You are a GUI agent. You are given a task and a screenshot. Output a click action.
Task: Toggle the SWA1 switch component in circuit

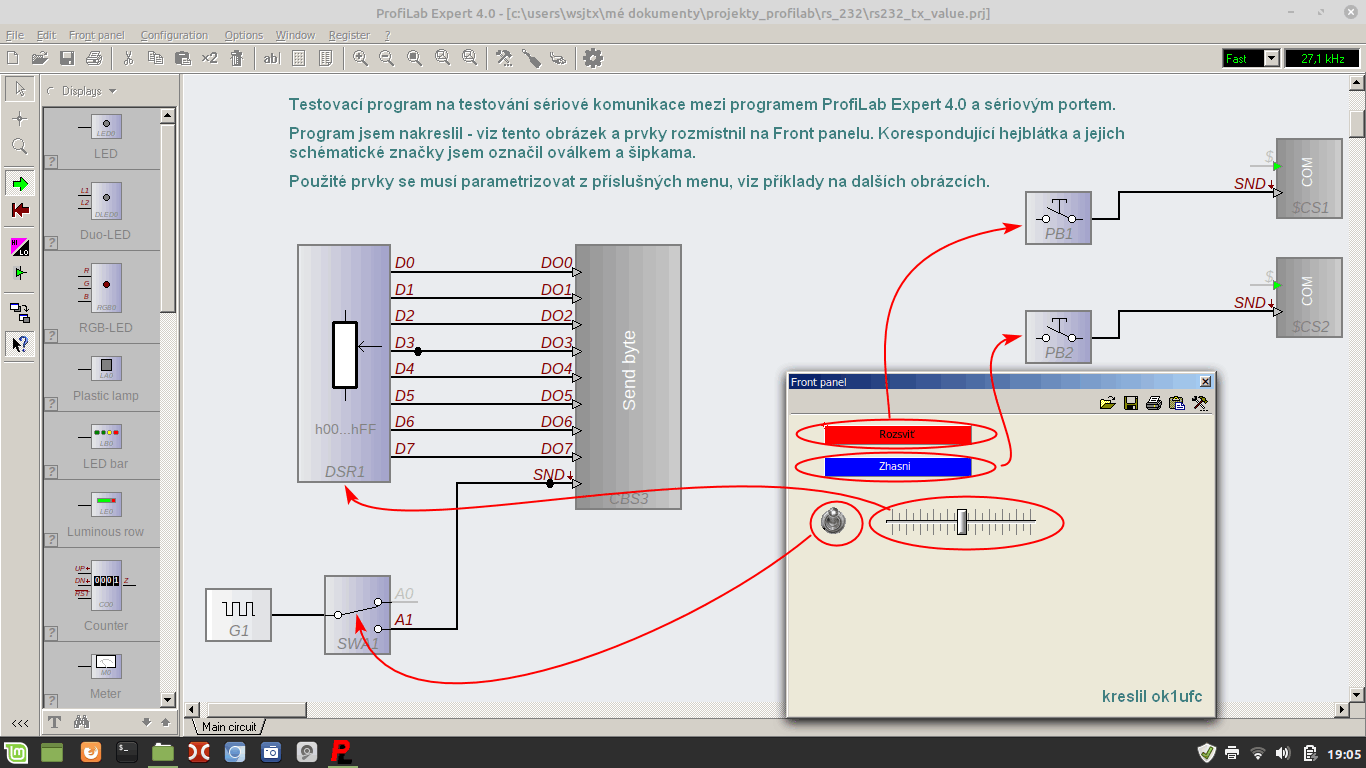pyautogui.click(x=357, y=614)
